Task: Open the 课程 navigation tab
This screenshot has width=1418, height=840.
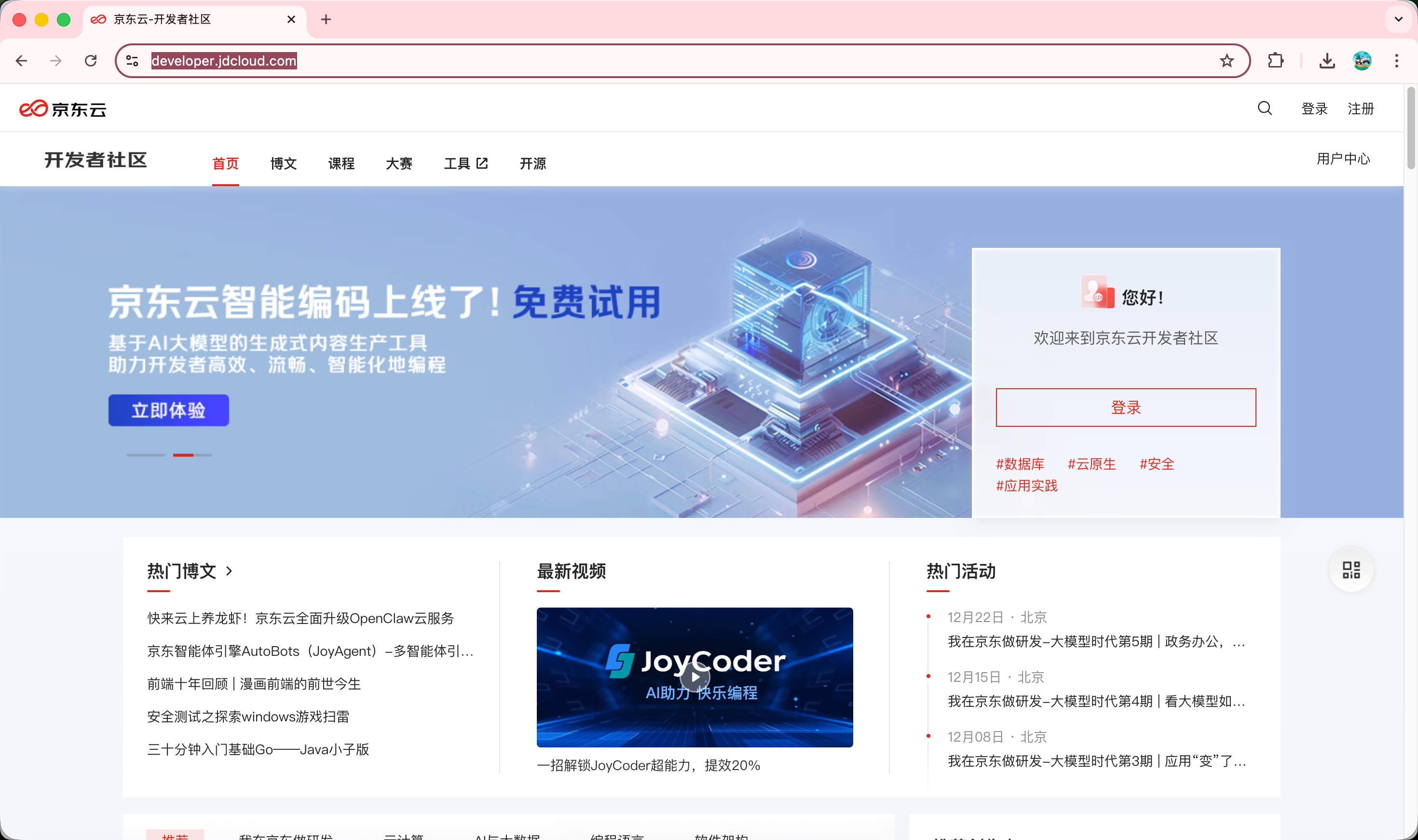Action: pyautogui.click(x=341, y=163)
